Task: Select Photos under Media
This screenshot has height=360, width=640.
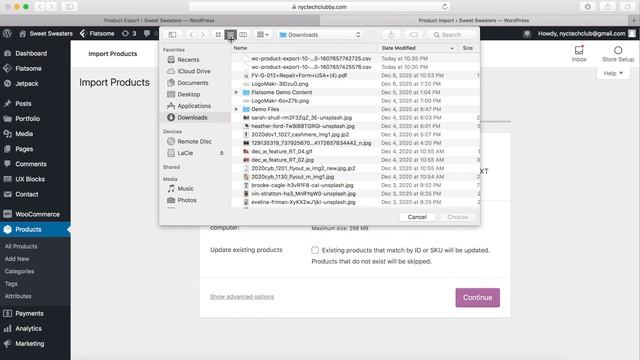Action: [187, 200]
